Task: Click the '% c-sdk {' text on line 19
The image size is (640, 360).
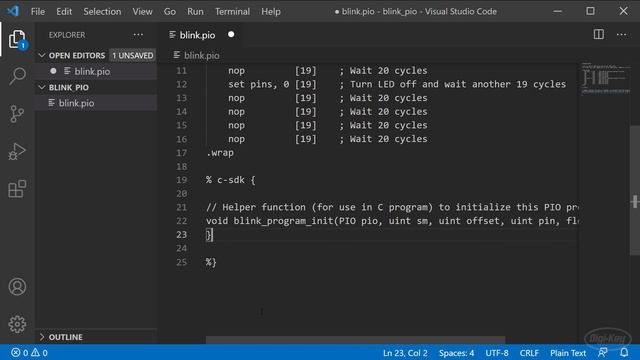Action: (x=231, y=180)
